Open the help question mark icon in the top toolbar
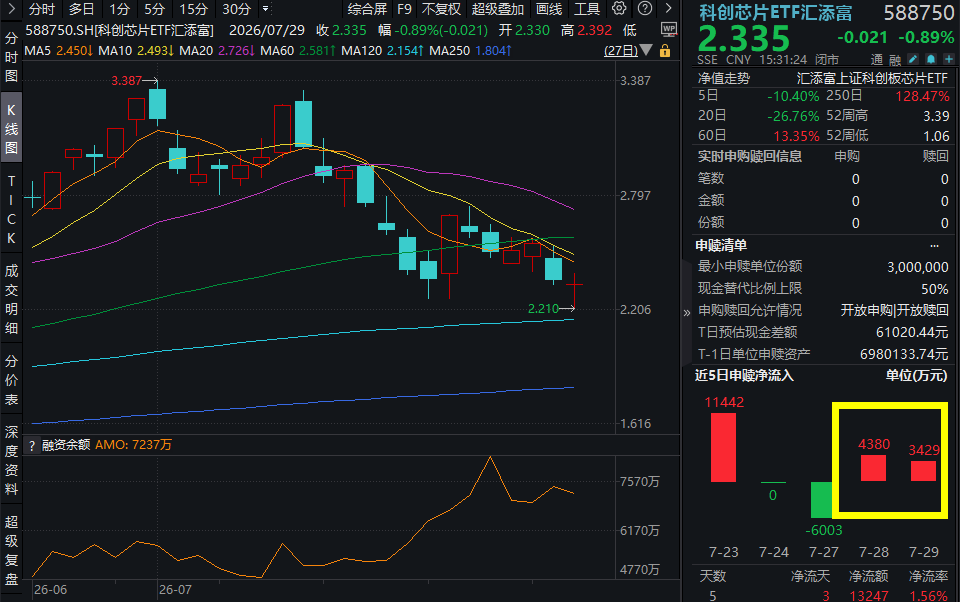The height and width of the screenshot is (602, 960). pos(645,9)
